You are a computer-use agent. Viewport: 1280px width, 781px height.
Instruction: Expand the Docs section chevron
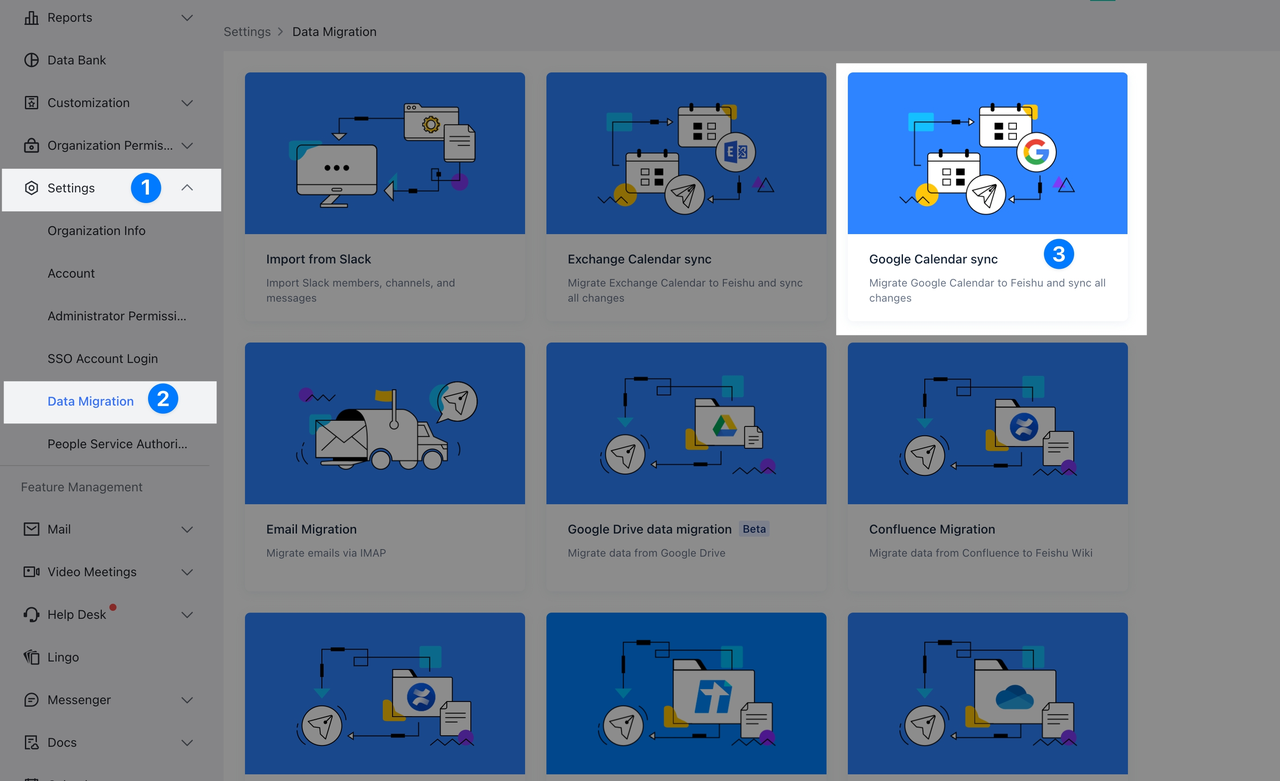pos(187,743)
